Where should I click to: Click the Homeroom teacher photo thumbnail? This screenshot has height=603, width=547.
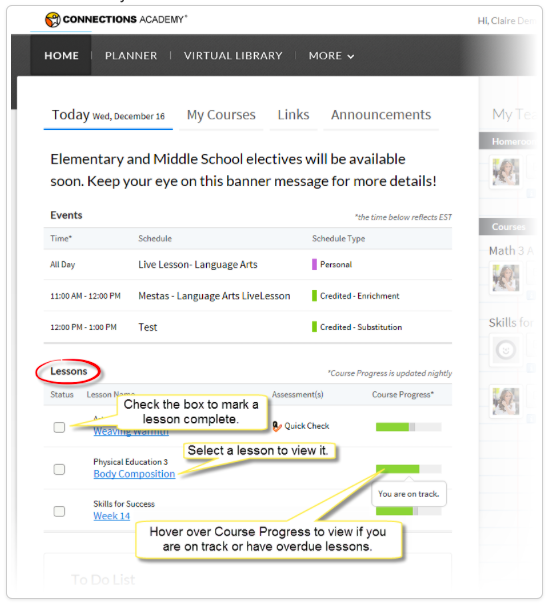click(506, 172)
